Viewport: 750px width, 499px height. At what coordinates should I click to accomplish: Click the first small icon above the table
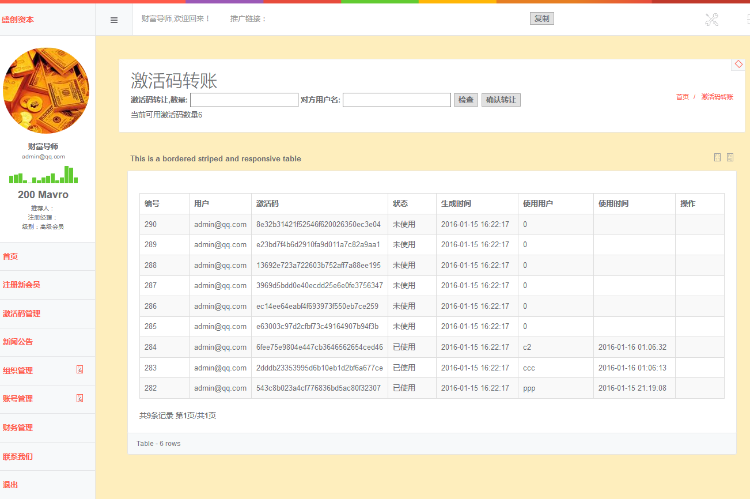(717, 157)
